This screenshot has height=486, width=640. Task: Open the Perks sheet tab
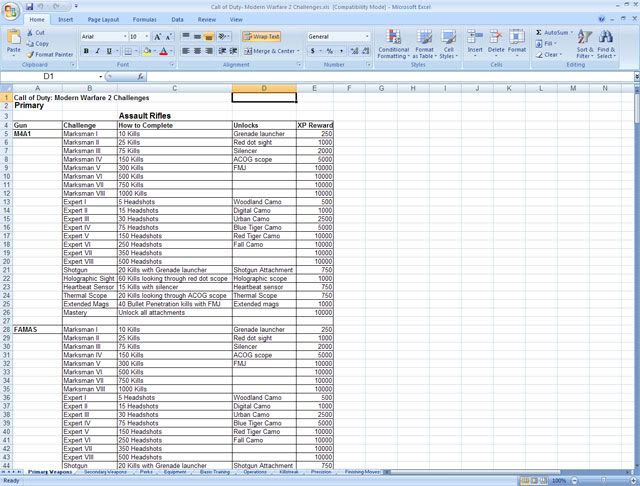146,472
